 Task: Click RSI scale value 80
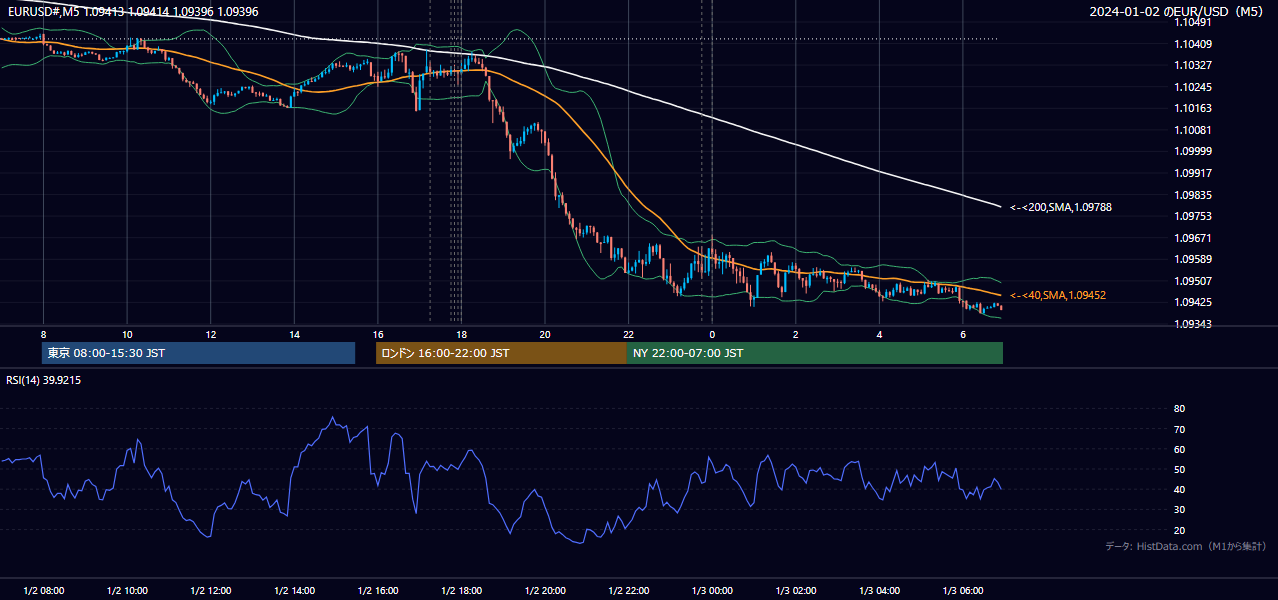pyautogui.click(x=1180, y=409)
